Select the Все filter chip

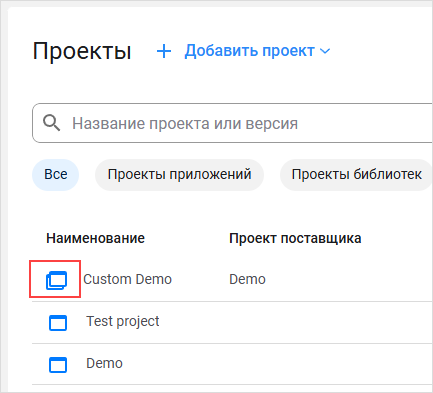point(56,175)
